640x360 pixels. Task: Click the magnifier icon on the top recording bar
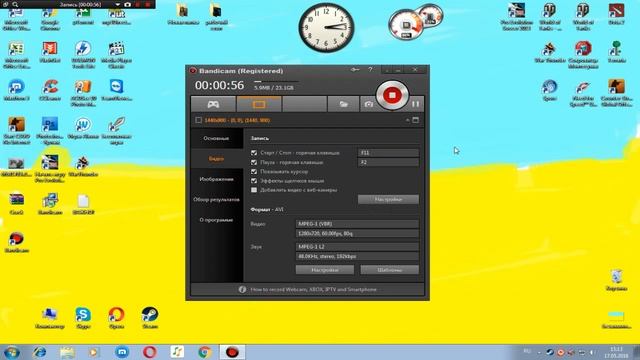[15, 4]
